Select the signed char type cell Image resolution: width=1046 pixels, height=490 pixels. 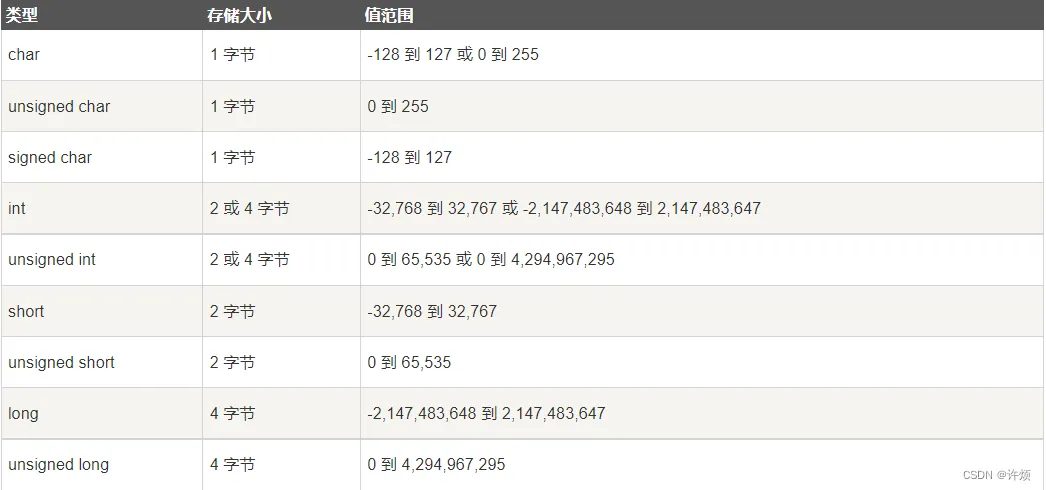50,158
